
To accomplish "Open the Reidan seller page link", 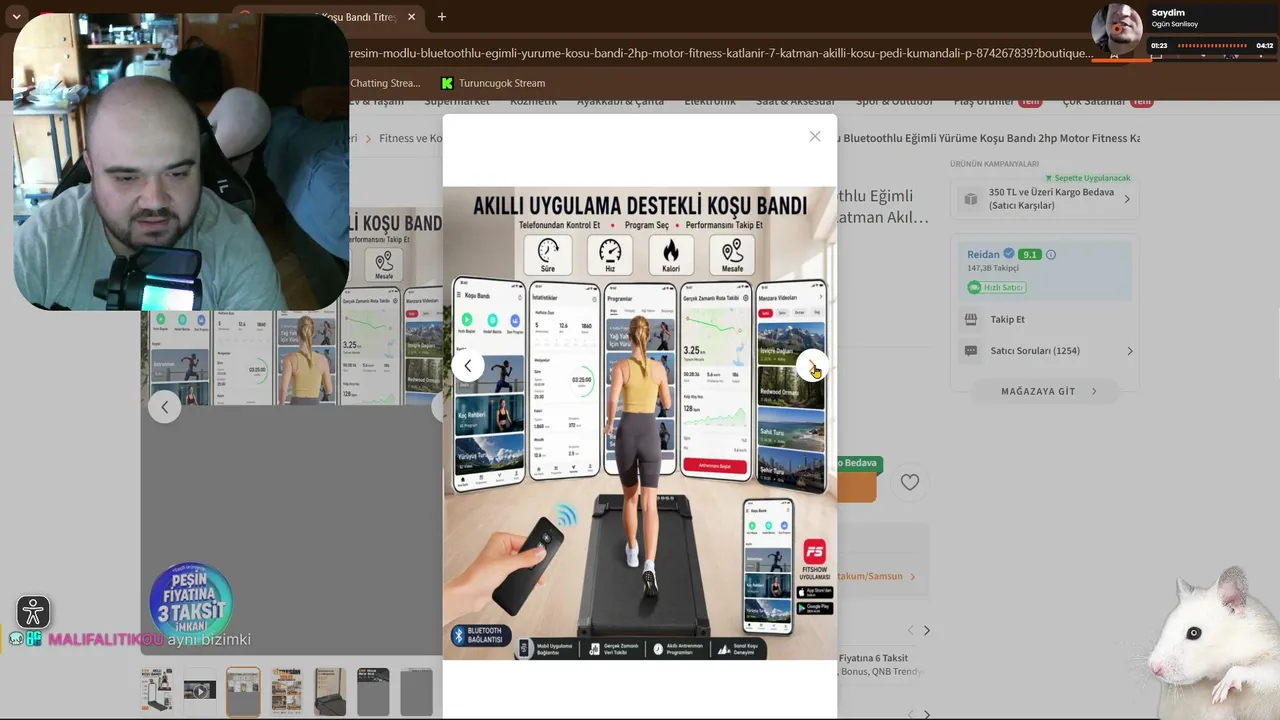I will click(983, 254).
